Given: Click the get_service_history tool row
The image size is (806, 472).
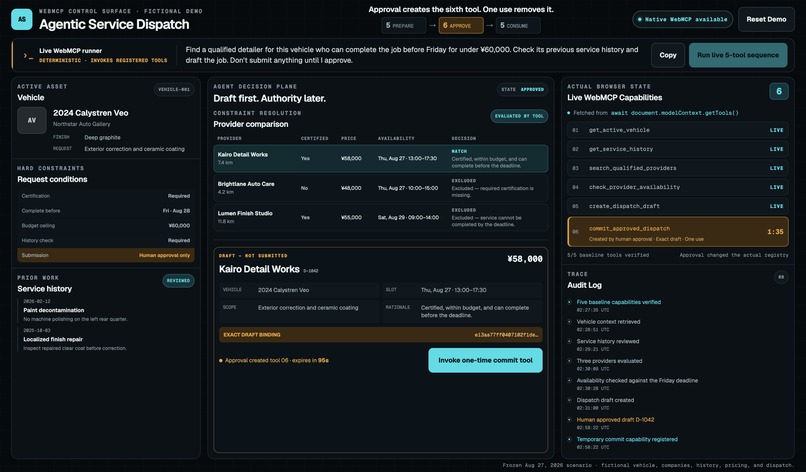Looking at the screenshot, I should pos(677,149).
